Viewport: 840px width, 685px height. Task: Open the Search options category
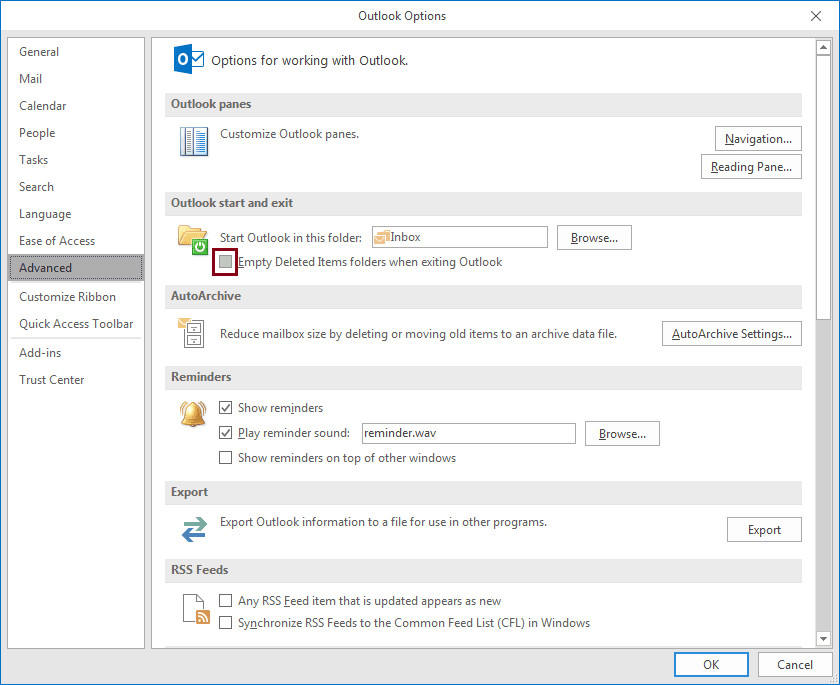point(76,186)
